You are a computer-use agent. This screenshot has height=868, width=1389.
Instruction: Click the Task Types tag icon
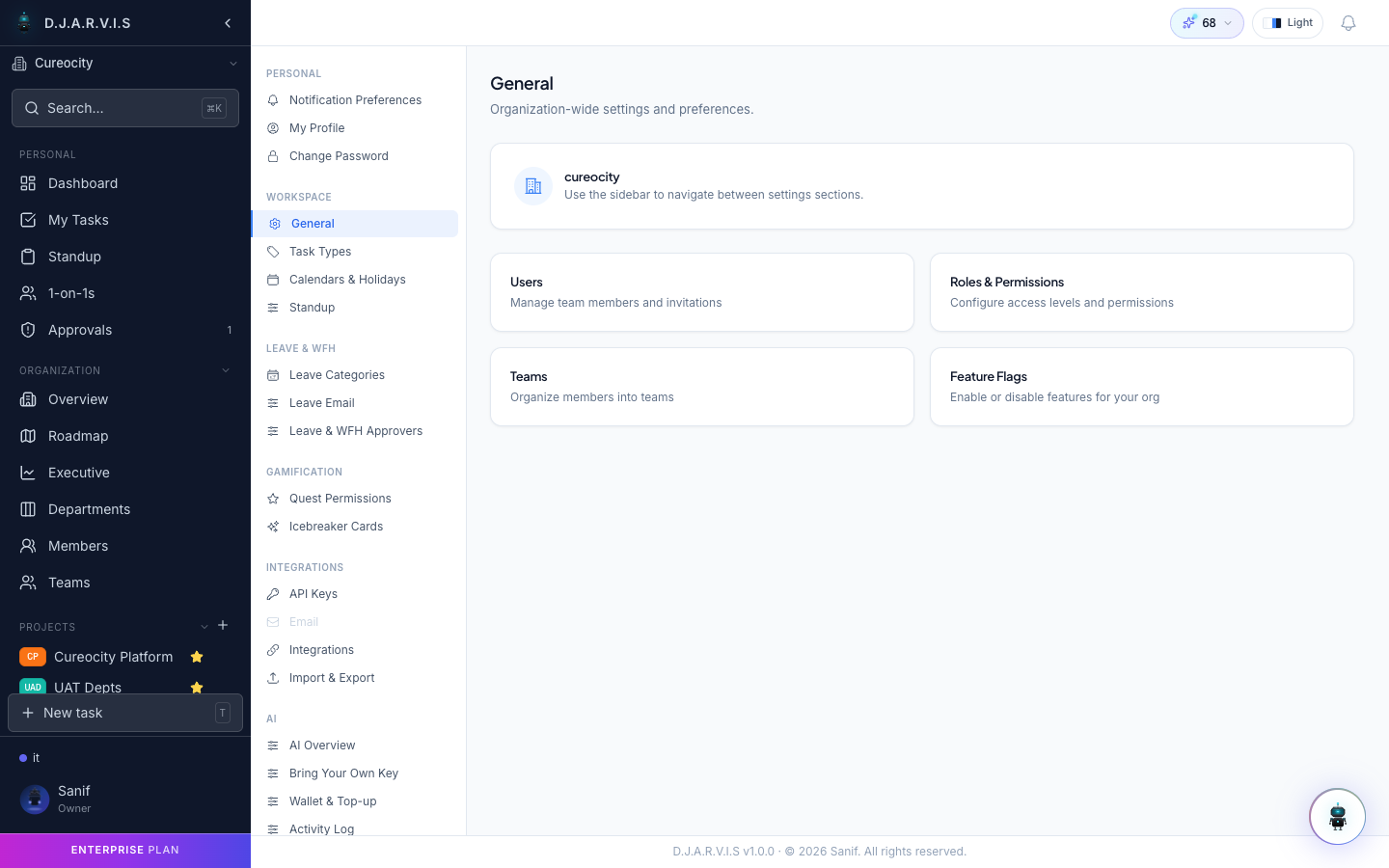pos(273,252)
